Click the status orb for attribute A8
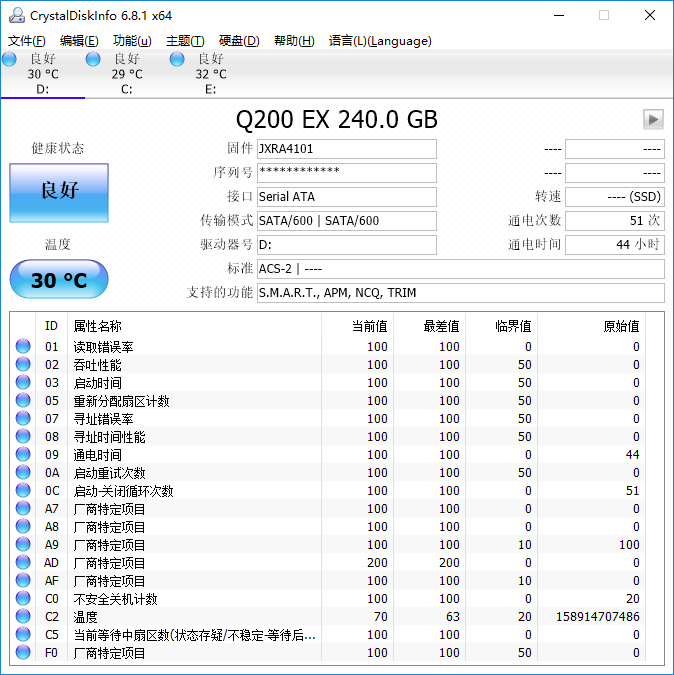Screen dimensions: 674x675 pos(23,526)
